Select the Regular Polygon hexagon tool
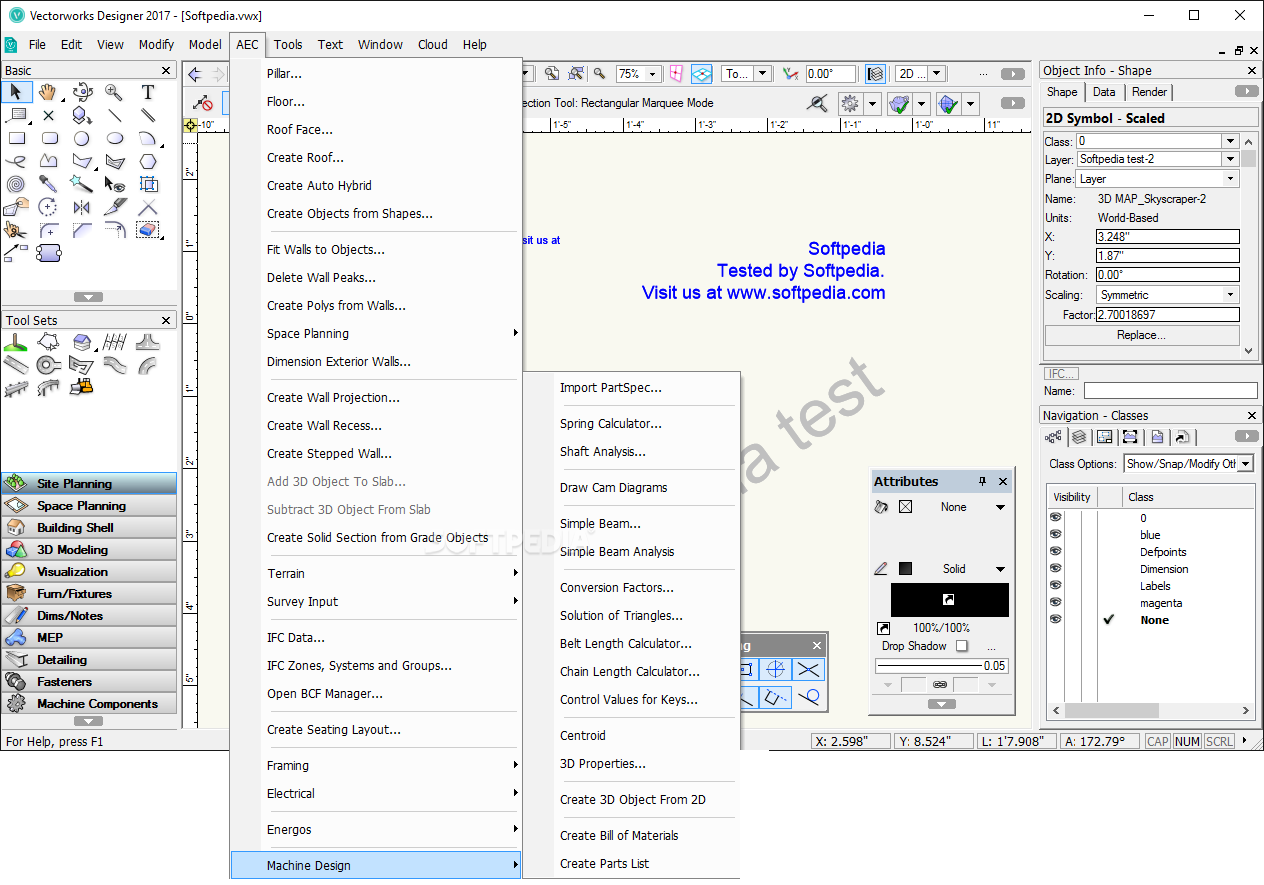The image size is (1264, 885). pyautogui.click(x=148, y=161)
